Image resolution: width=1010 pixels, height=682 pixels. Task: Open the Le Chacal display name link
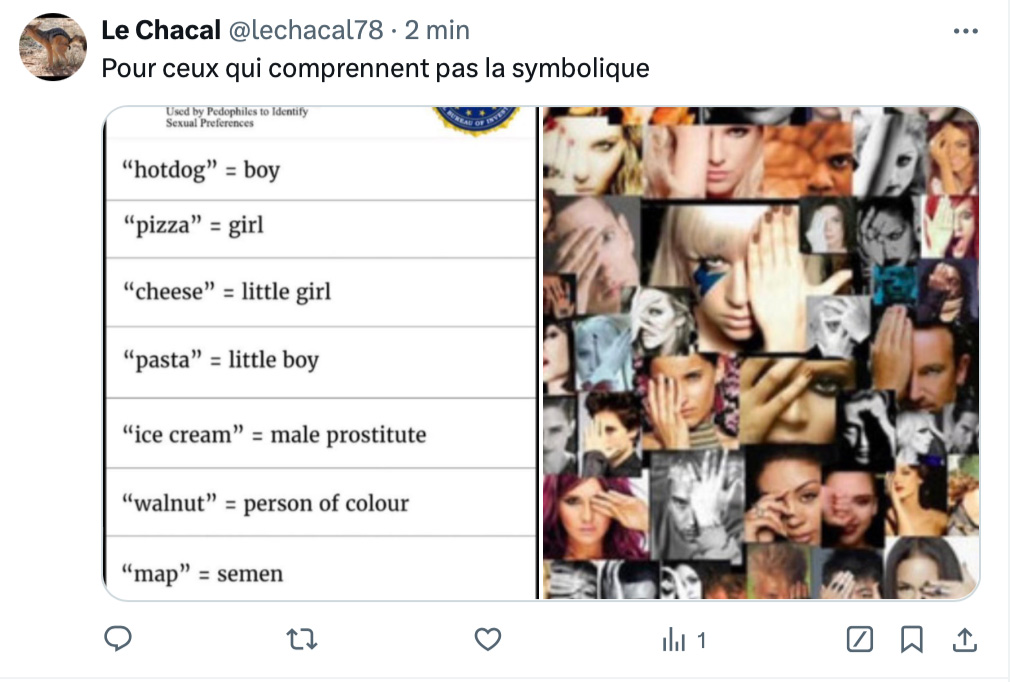161,30
